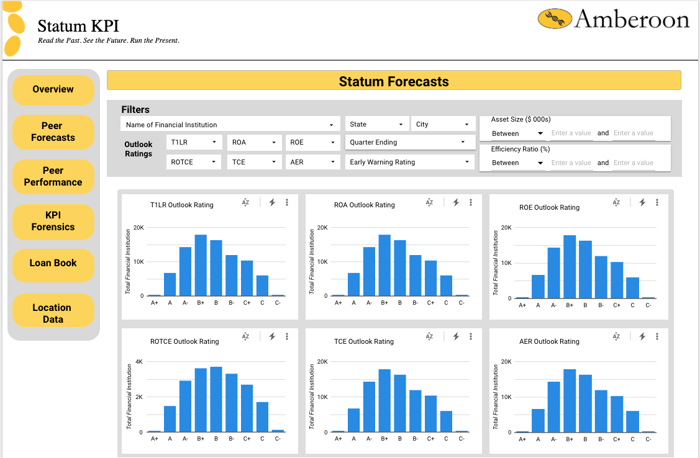Image resolution: width=700 pixels, height=458 pixels.
Task: Click the 'TCE Outlook Rating' chart title
Action: pos(364,341)
